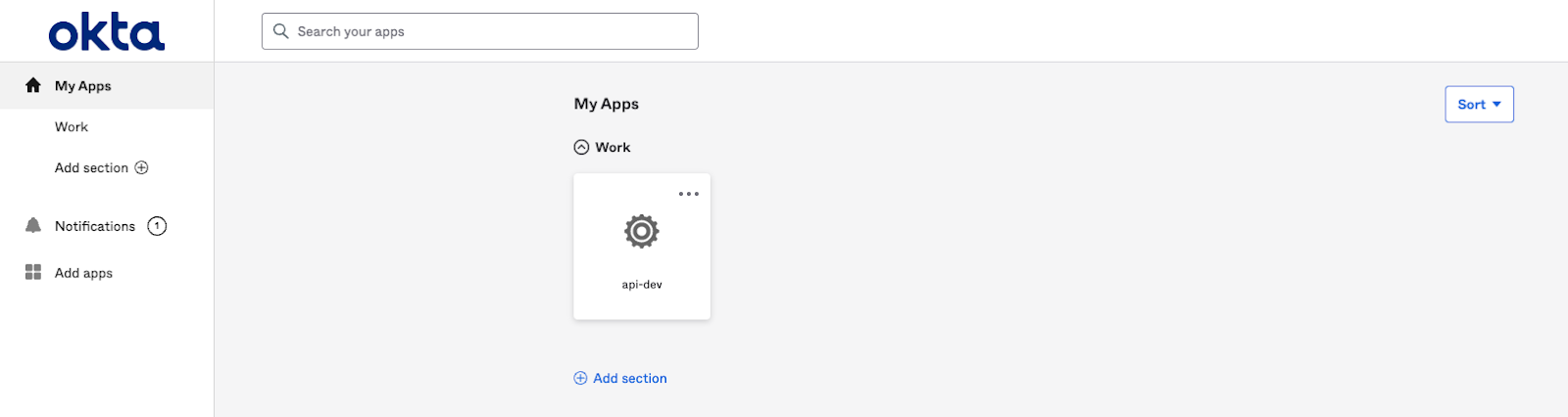Click the caret arrow on the Sort button

[x=1496, y=105]
